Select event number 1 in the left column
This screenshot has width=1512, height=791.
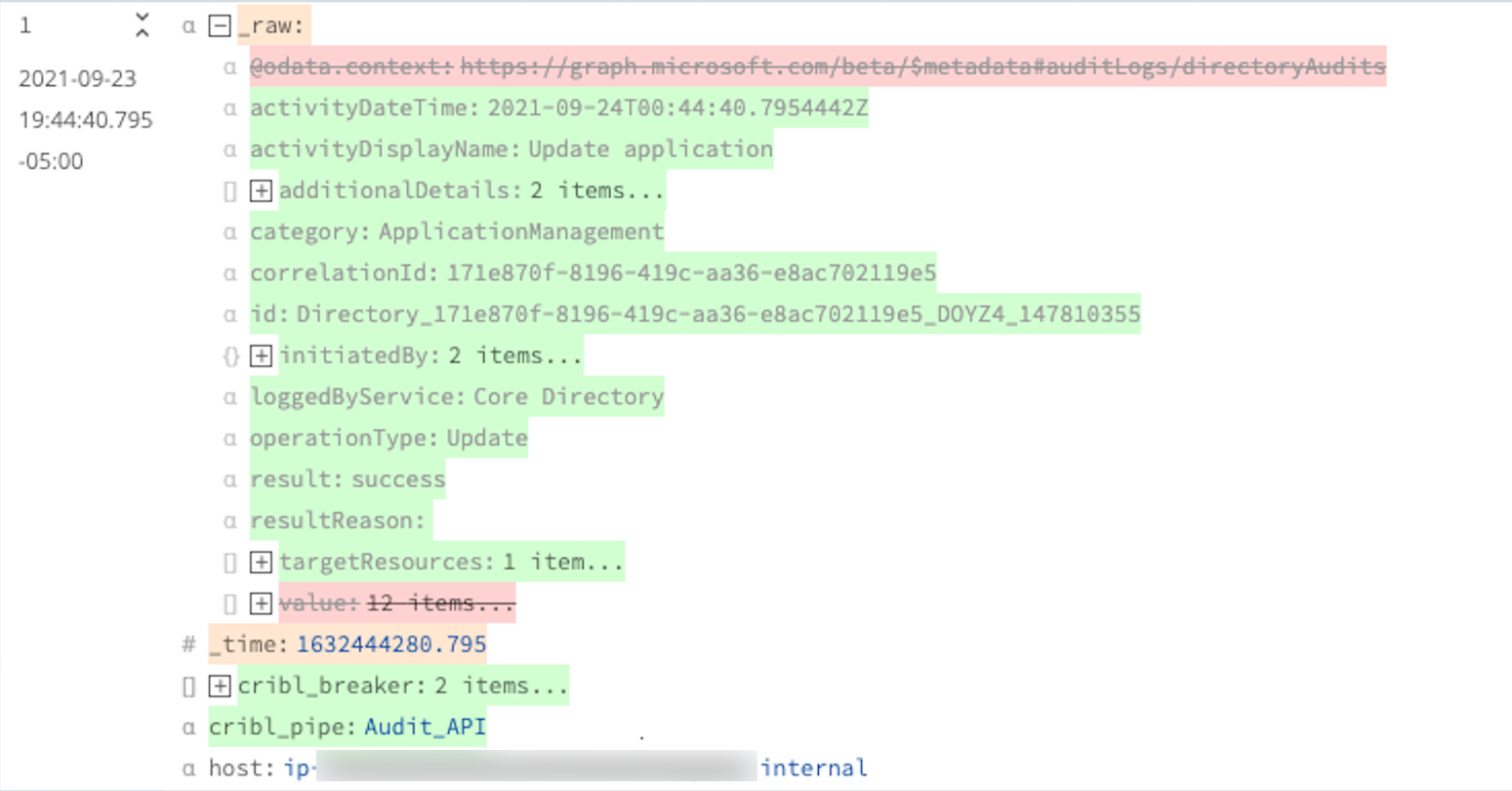pyautogui.click(x=24, y=25)
